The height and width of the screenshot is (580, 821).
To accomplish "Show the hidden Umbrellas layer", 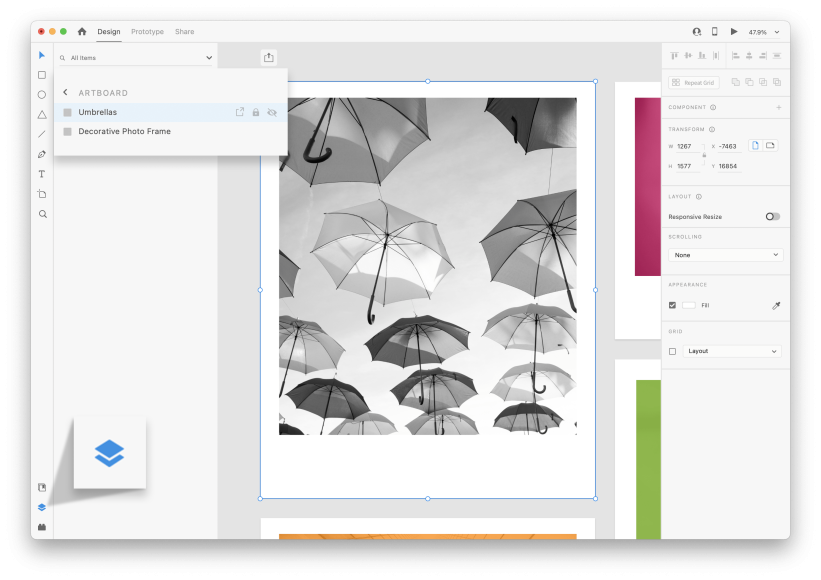I will [271, 112].
